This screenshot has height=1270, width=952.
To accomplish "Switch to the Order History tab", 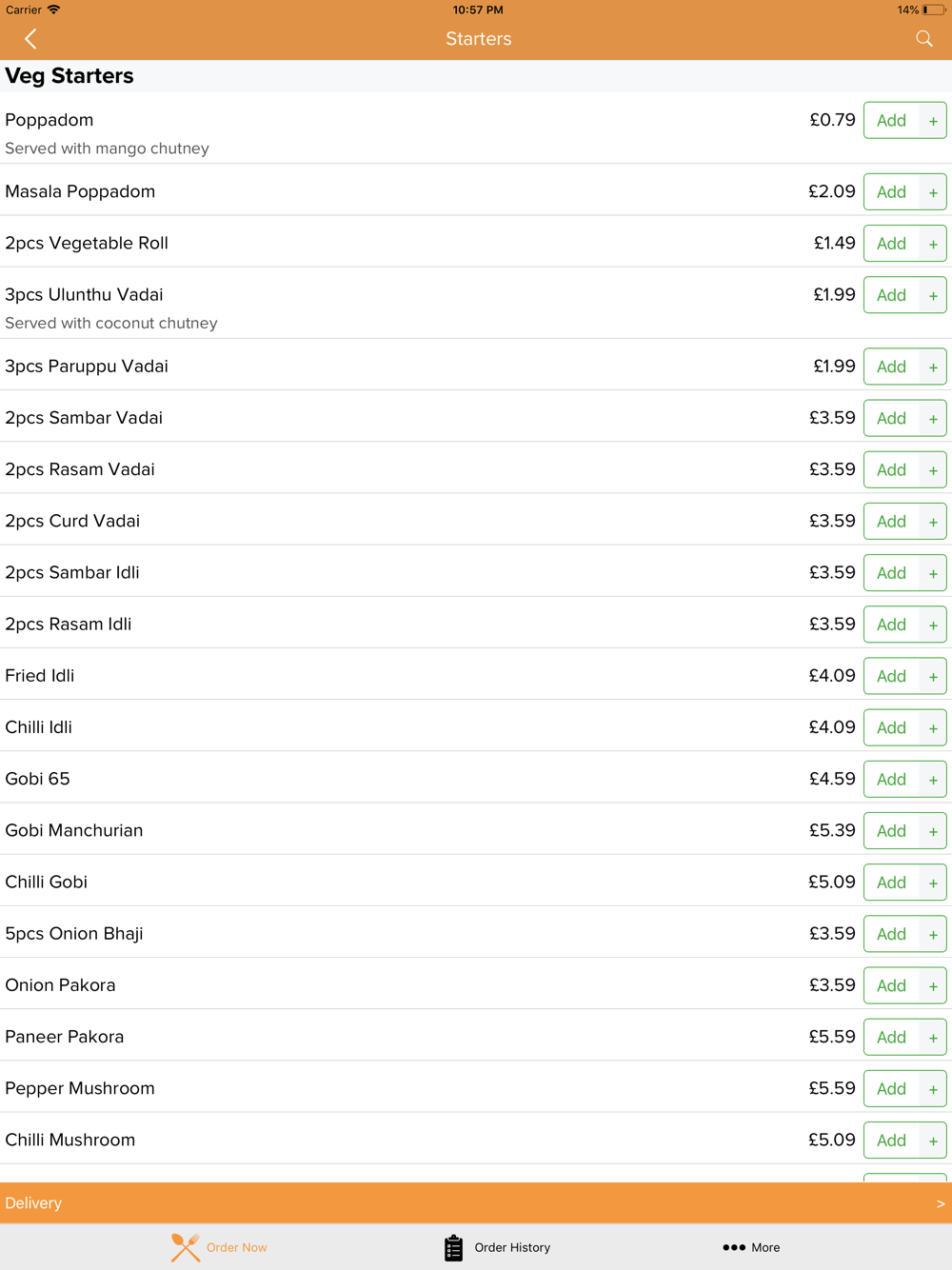I will [497, 1247].
